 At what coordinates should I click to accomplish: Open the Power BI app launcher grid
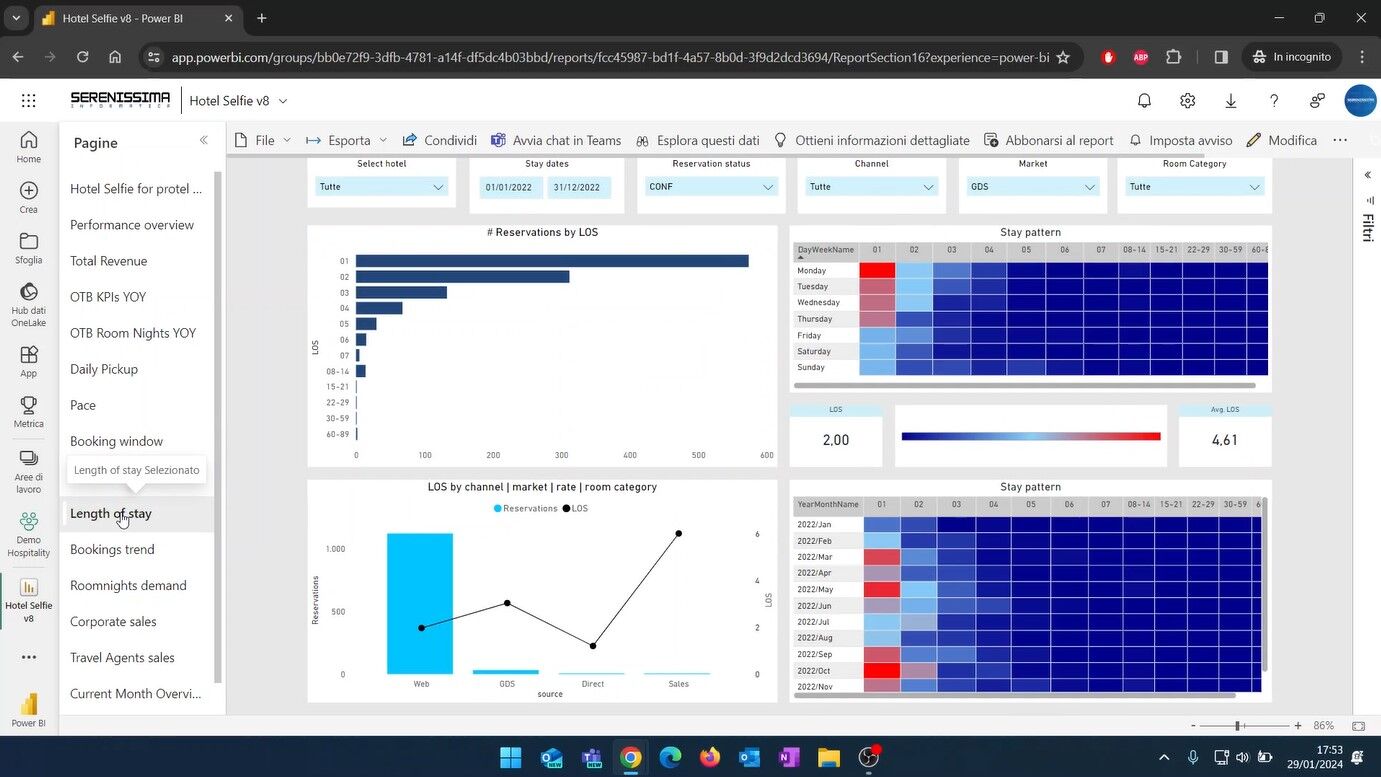[x=28, y=100]
